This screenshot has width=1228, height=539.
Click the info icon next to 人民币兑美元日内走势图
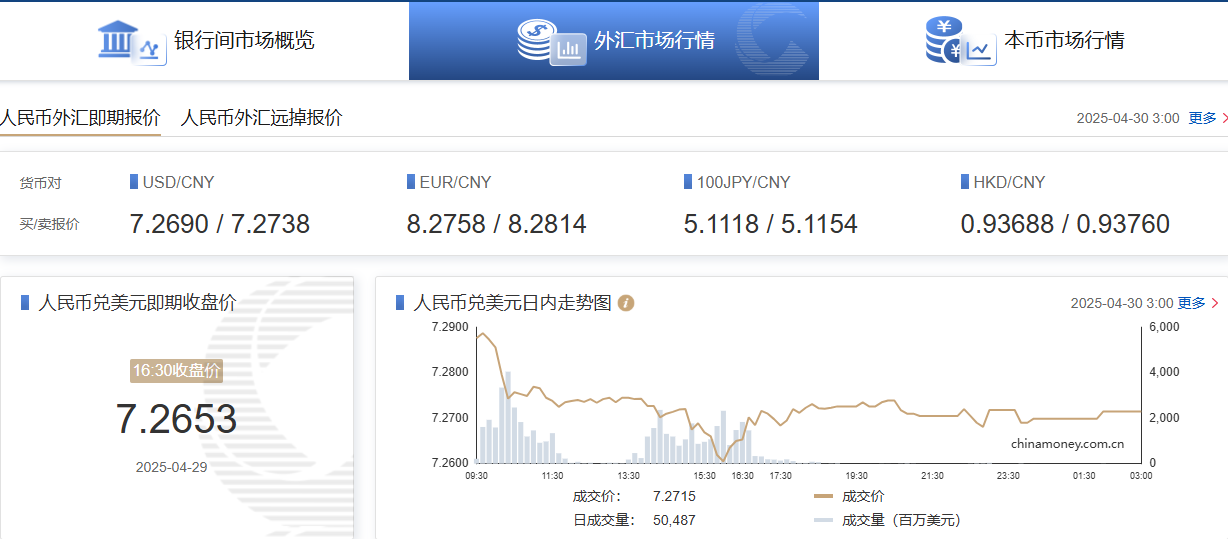point(626,303)
